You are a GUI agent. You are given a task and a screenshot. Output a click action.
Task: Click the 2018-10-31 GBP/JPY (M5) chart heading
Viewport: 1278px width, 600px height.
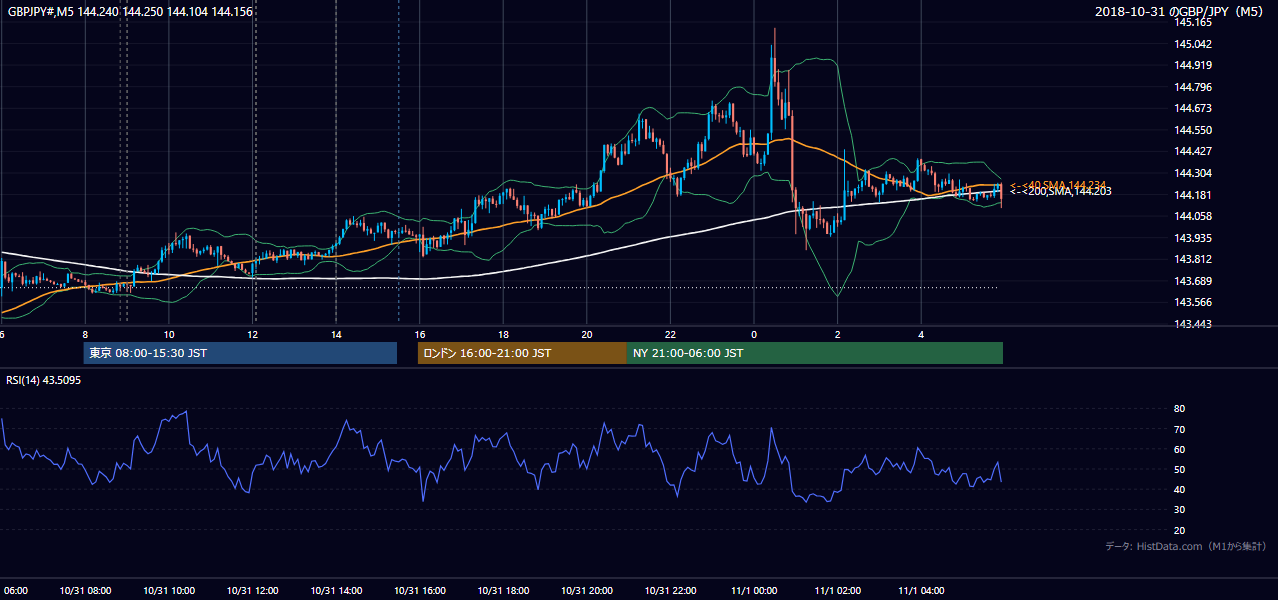tap(1180, 11)
